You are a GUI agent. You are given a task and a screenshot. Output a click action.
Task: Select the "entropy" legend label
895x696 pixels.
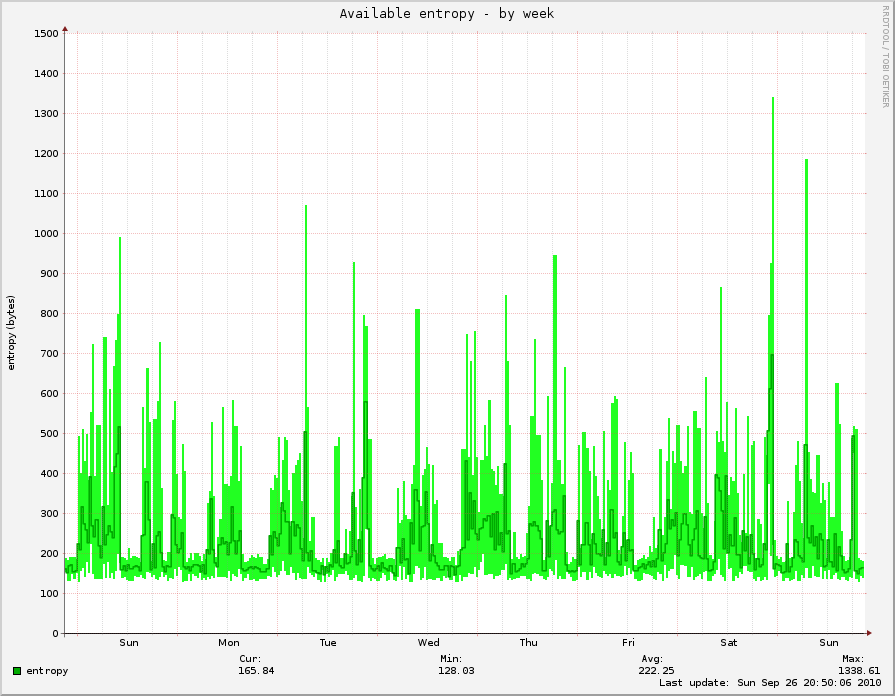point(47,671)
